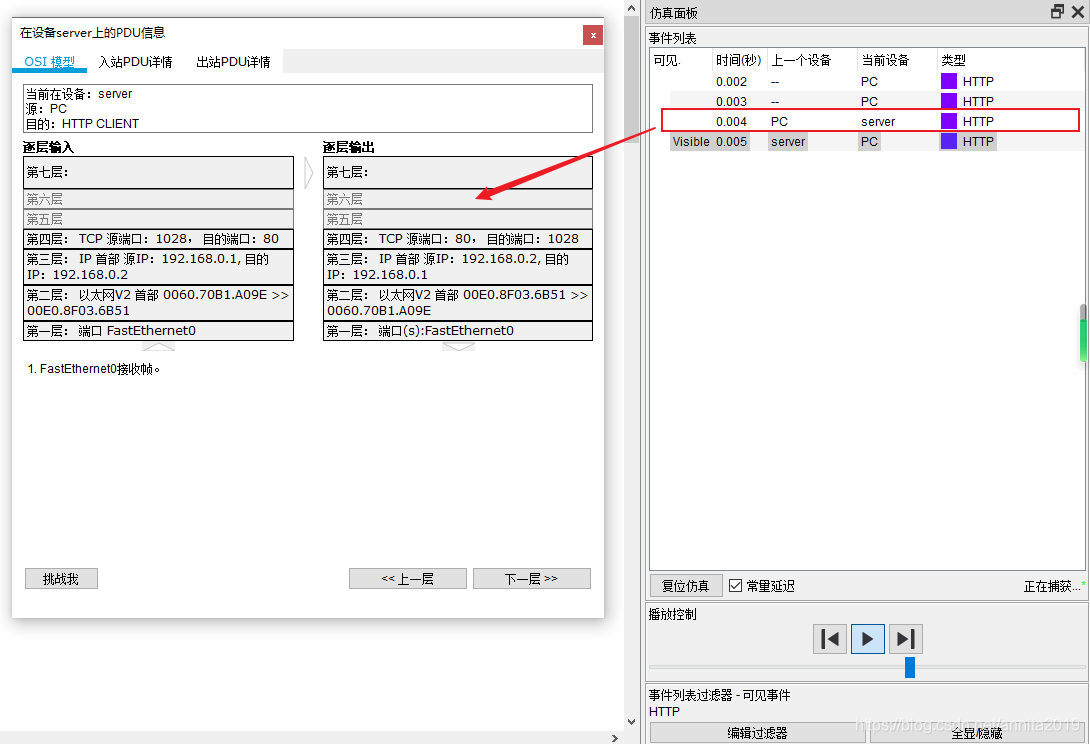Screen dimensions: 1090x744
Task: Toggle the 常量延迟 checkbox
Action: click(735, 585)
